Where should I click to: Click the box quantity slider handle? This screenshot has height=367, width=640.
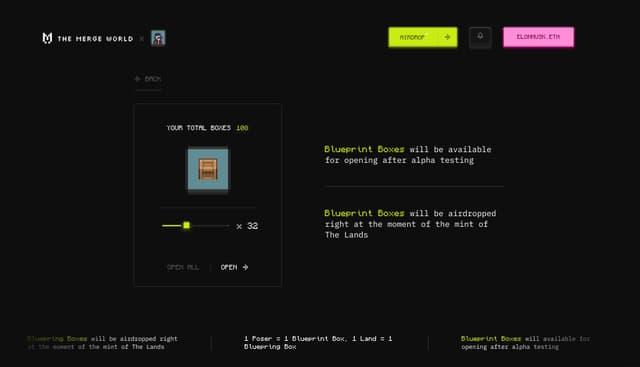point(187,225)
